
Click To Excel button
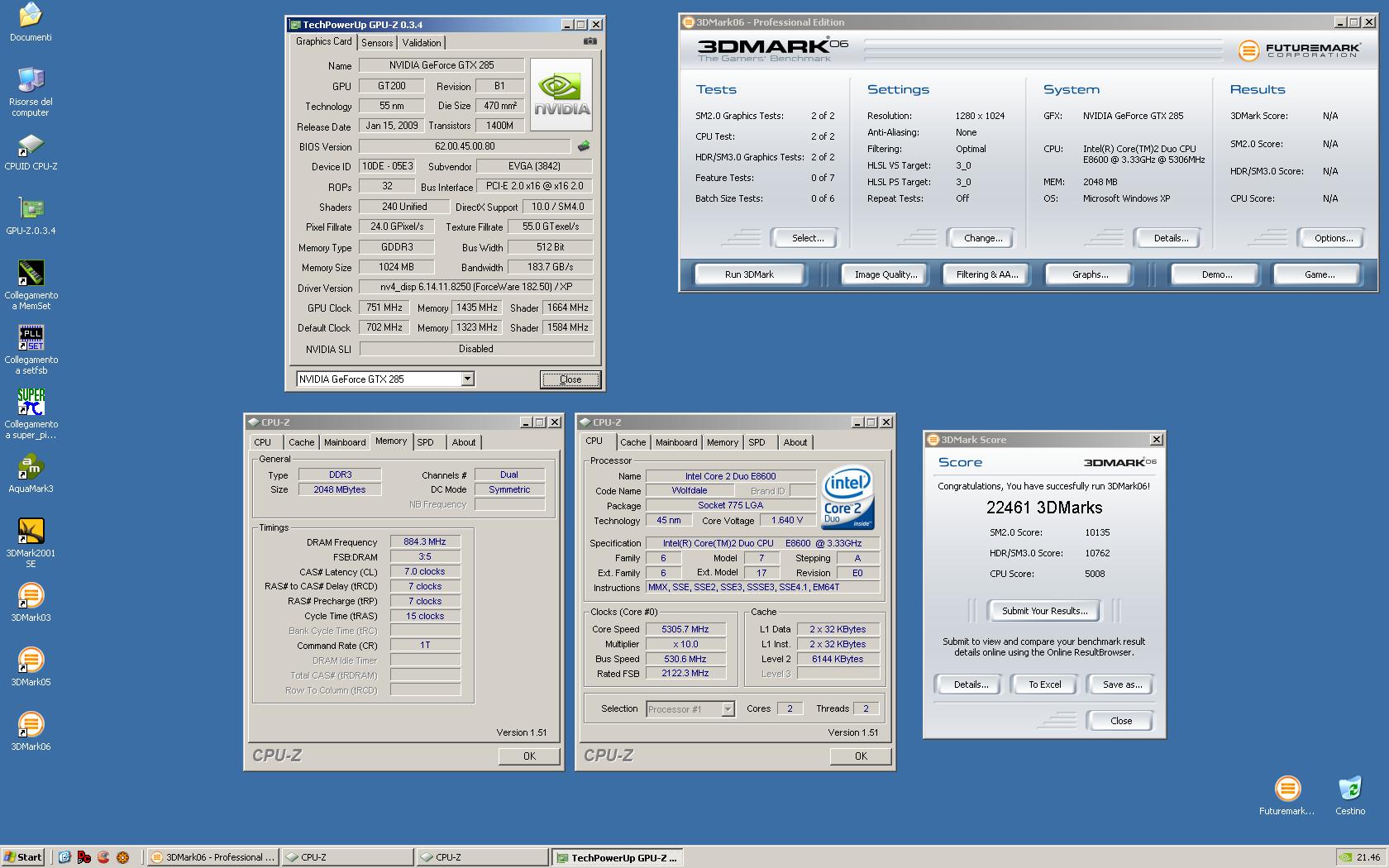tap(1044, 684)
